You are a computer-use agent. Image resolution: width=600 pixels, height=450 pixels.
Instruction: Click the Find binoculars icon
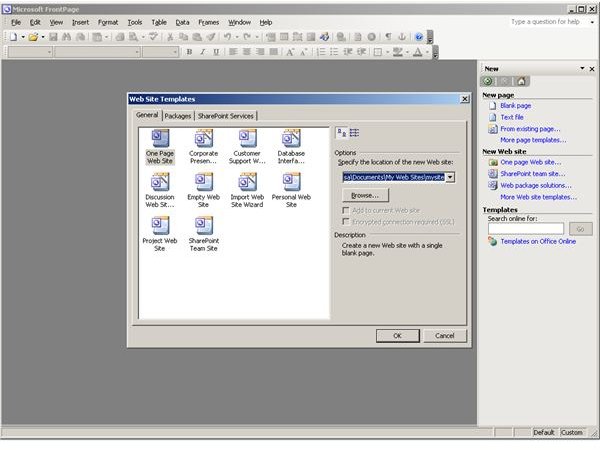pyautogui.click(x=67, y=37)
